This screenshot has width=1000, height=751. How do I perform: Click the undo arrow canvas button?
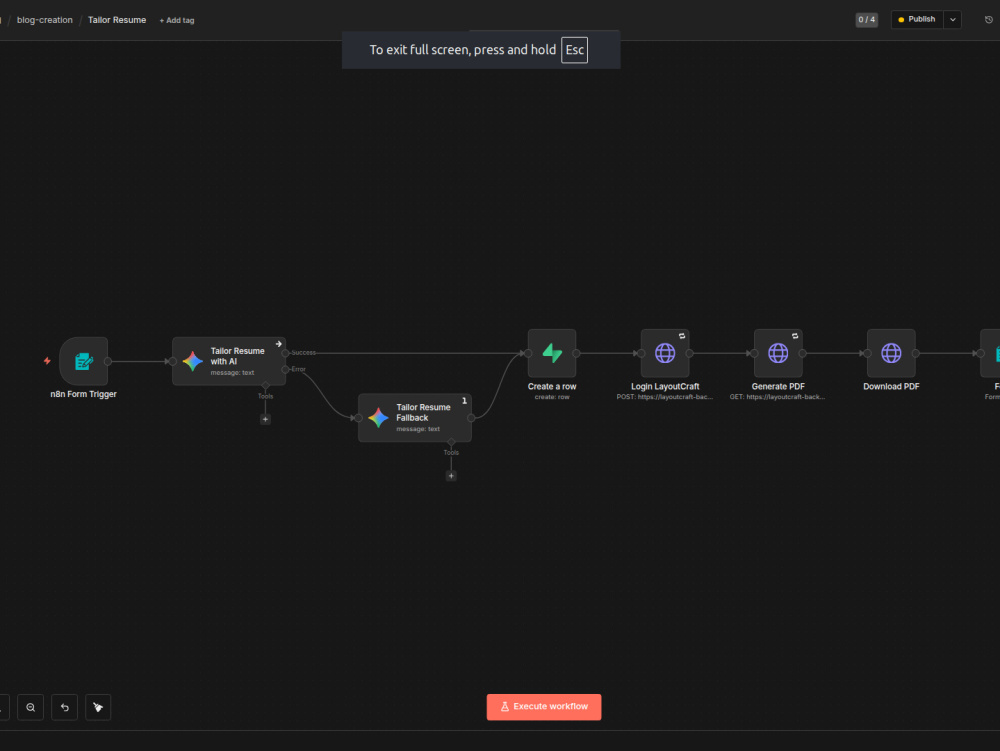tap(64, 707)
